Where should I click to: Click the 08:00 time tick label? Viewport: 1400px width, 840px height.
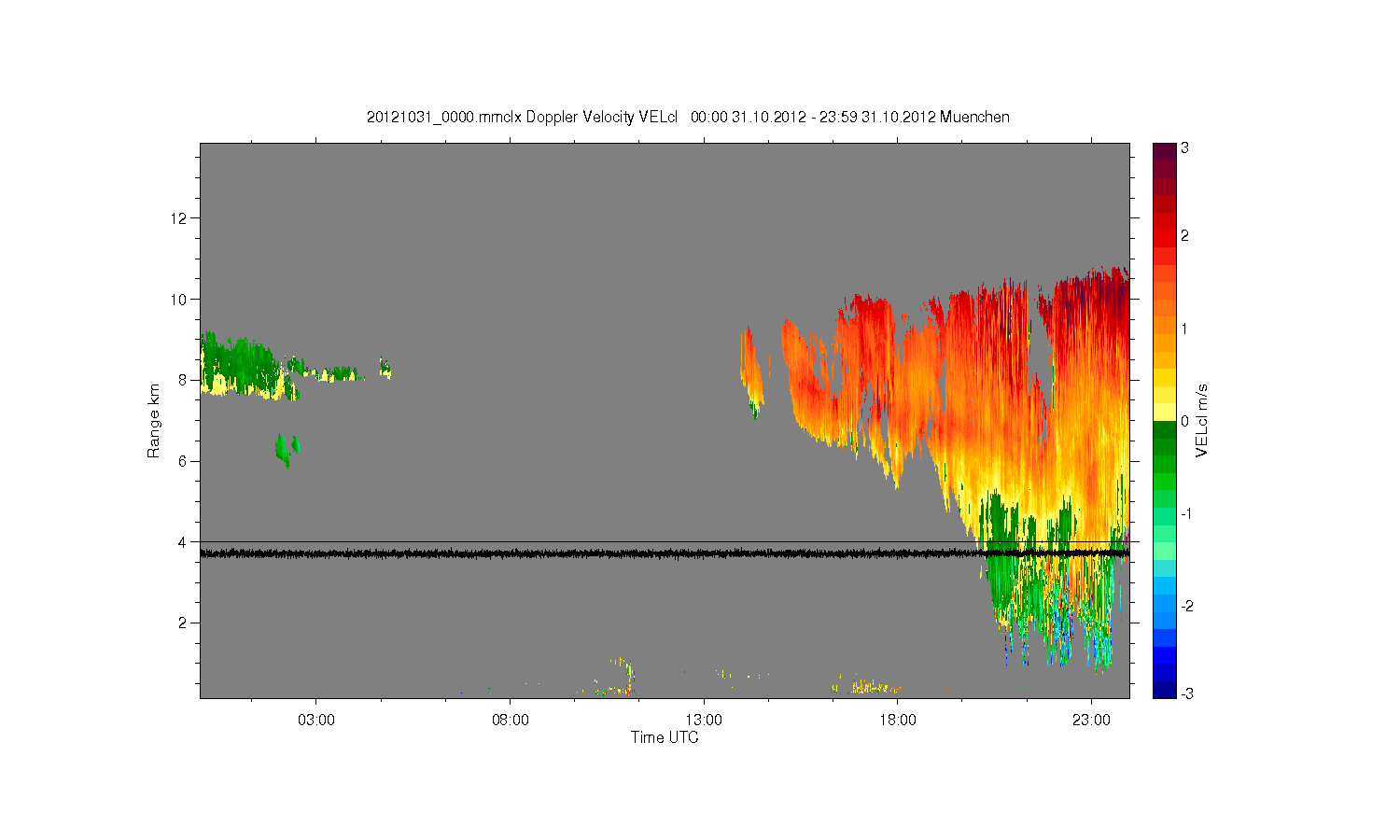tap(510, 721)
